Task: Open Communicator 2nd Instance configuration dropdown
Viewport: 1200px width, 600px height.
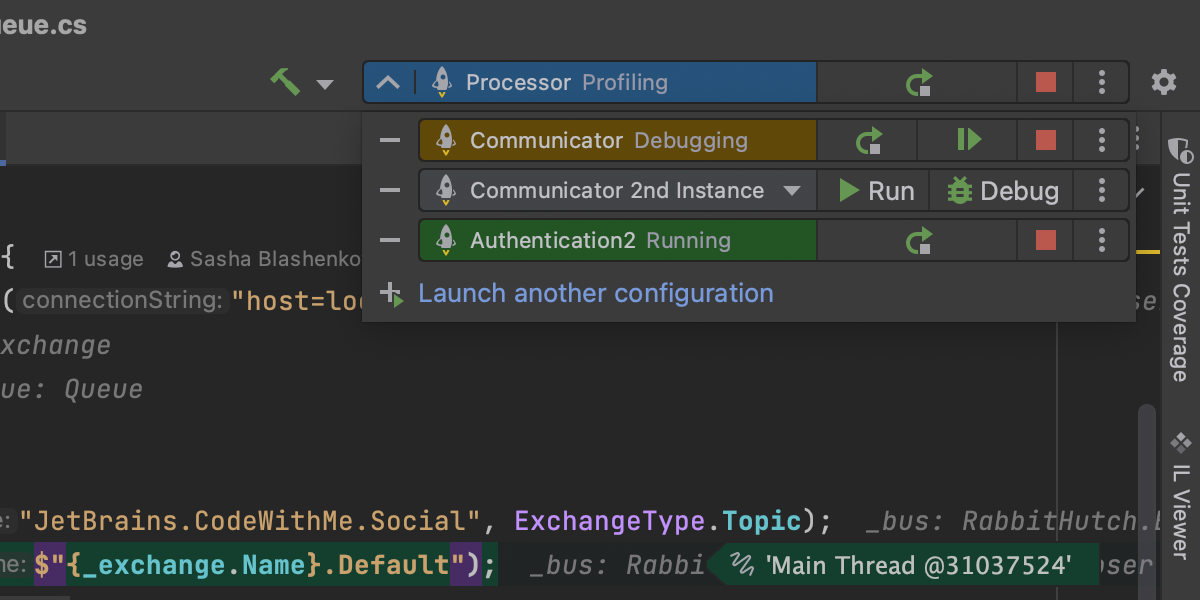Action: [792, 191]
